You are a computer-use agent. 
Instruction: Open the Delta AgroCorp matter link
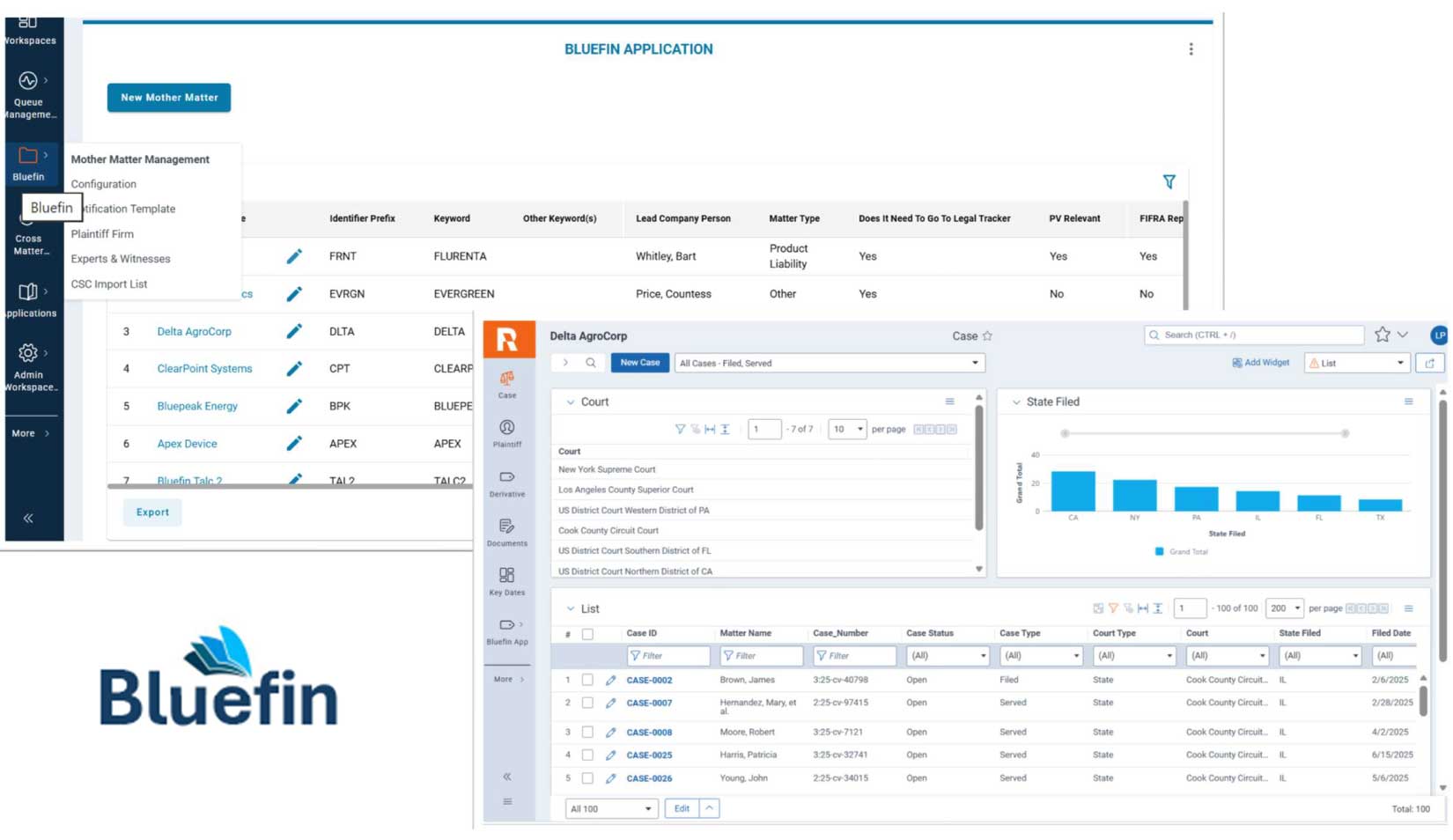click(195, 332)
